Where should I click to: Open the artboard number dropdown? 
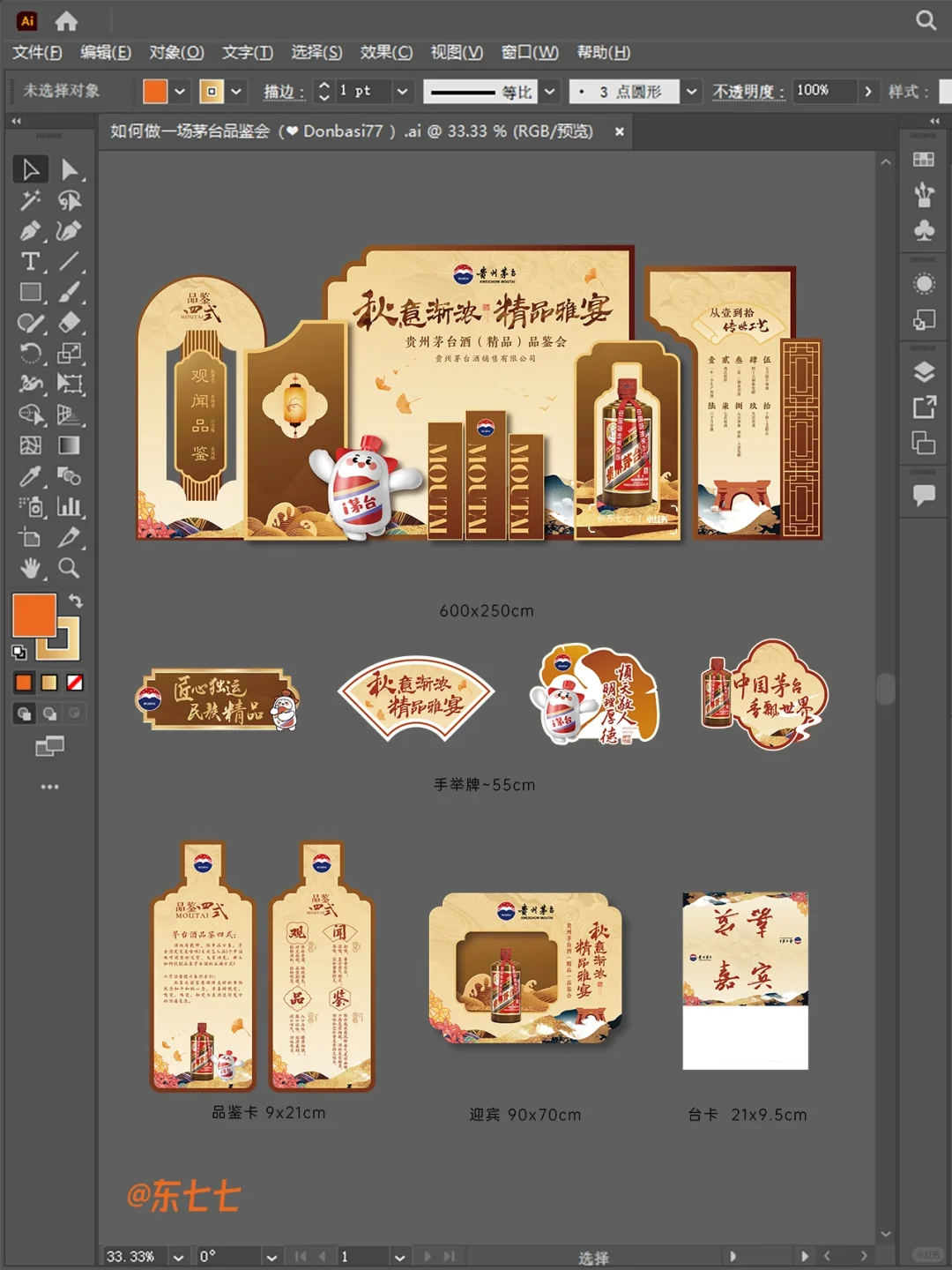399,1257
